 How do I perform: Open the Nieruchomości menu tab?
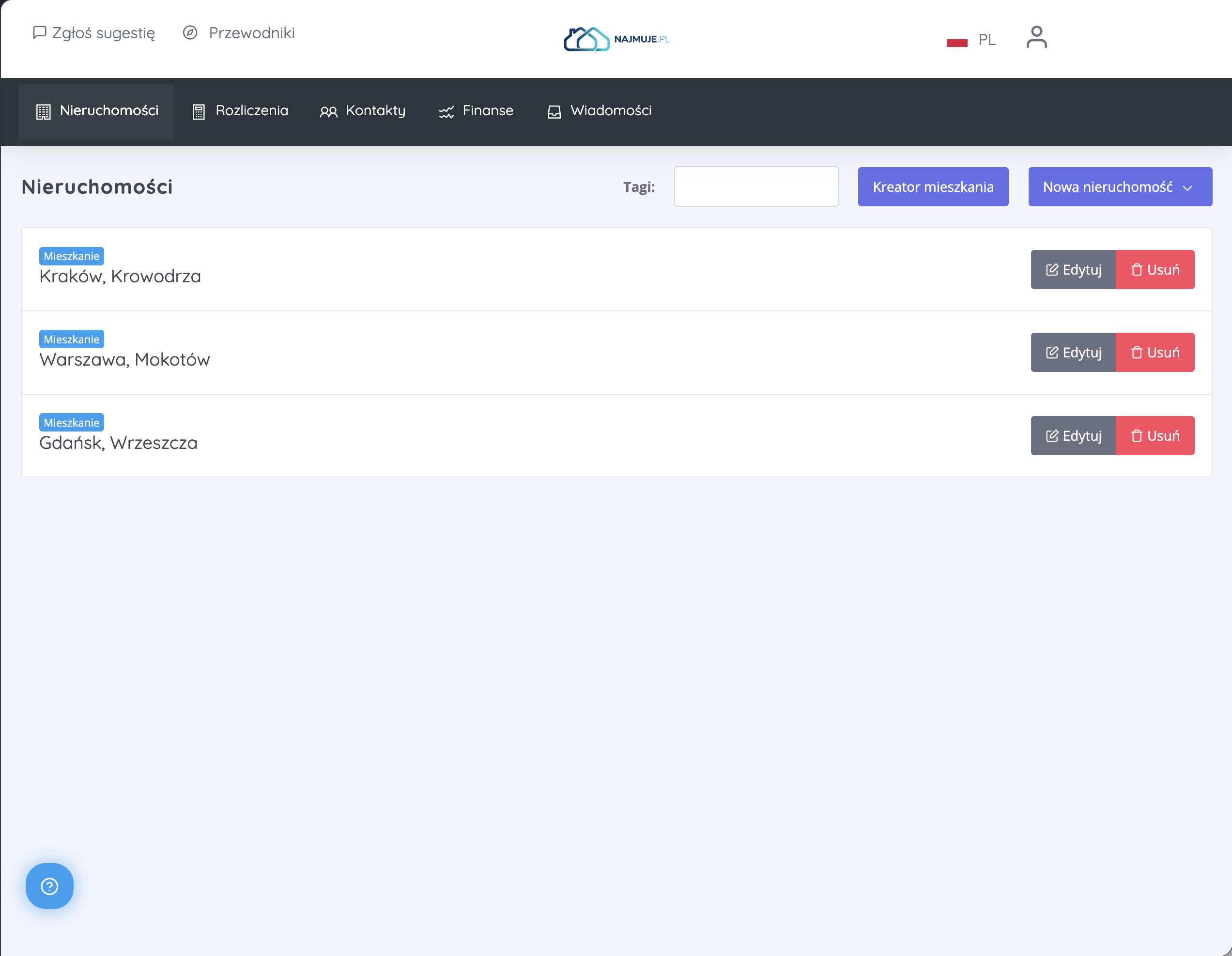[x=96, y=111]
